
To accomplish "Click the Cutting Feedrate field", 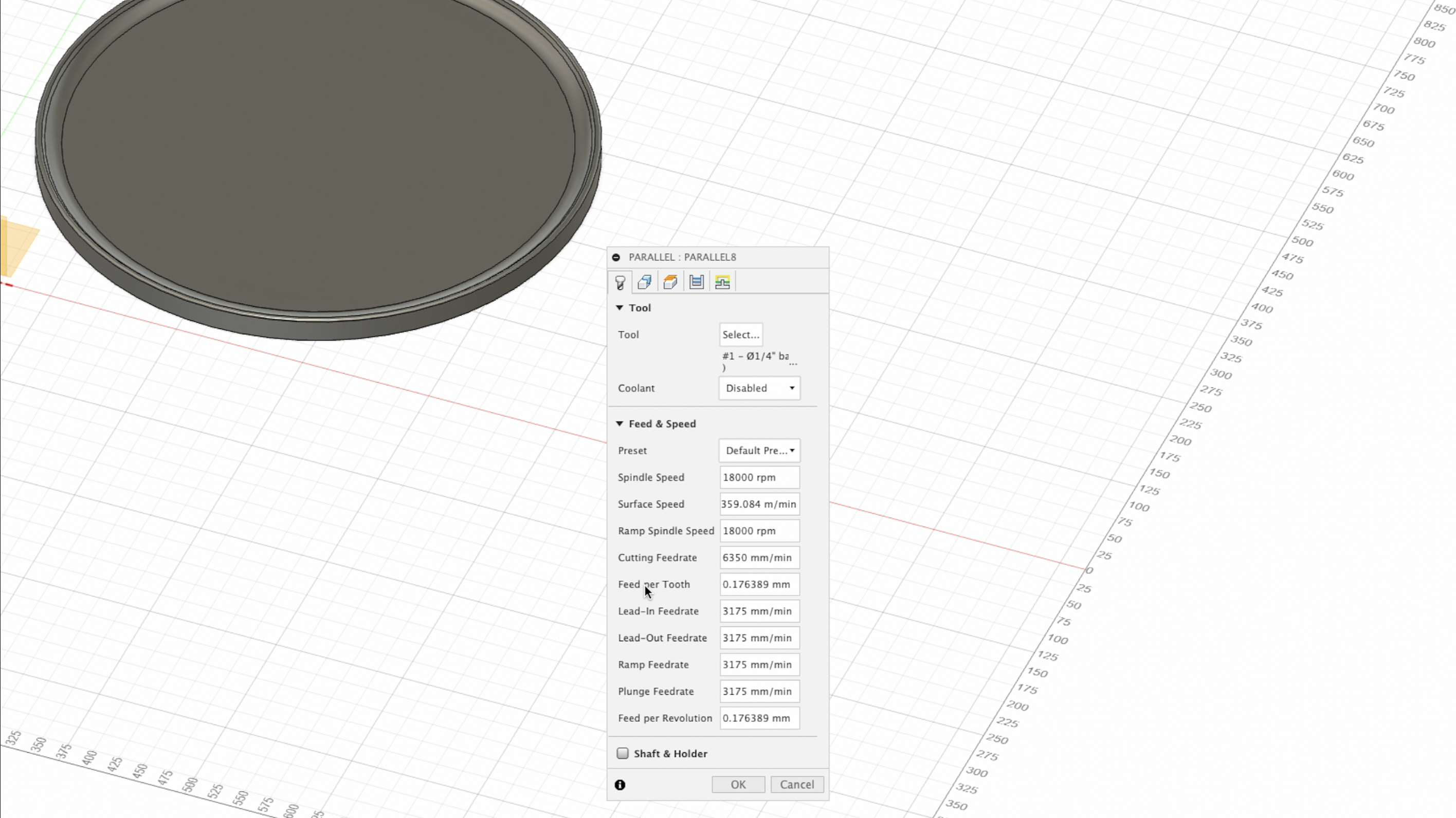I will (x=759, y=557).
